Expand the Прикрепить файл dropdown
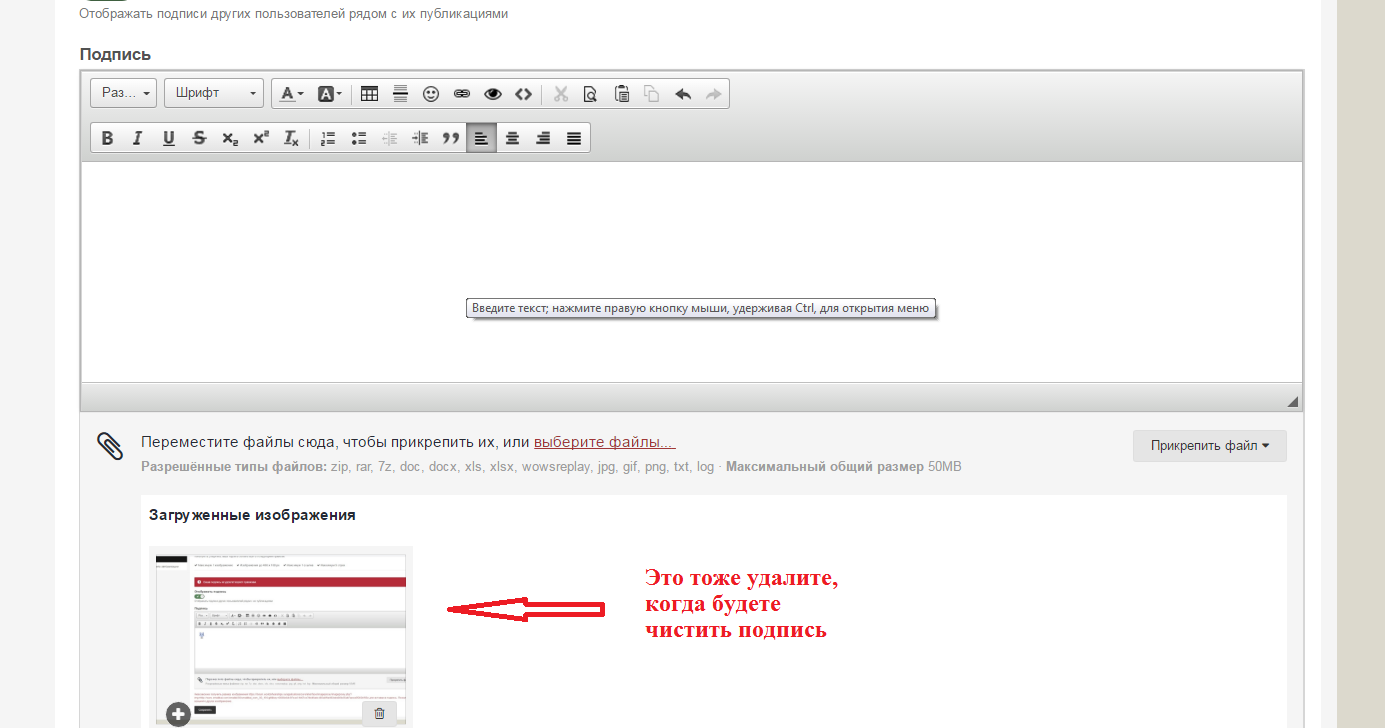The image size is (1385, 728). point(1209,446)
